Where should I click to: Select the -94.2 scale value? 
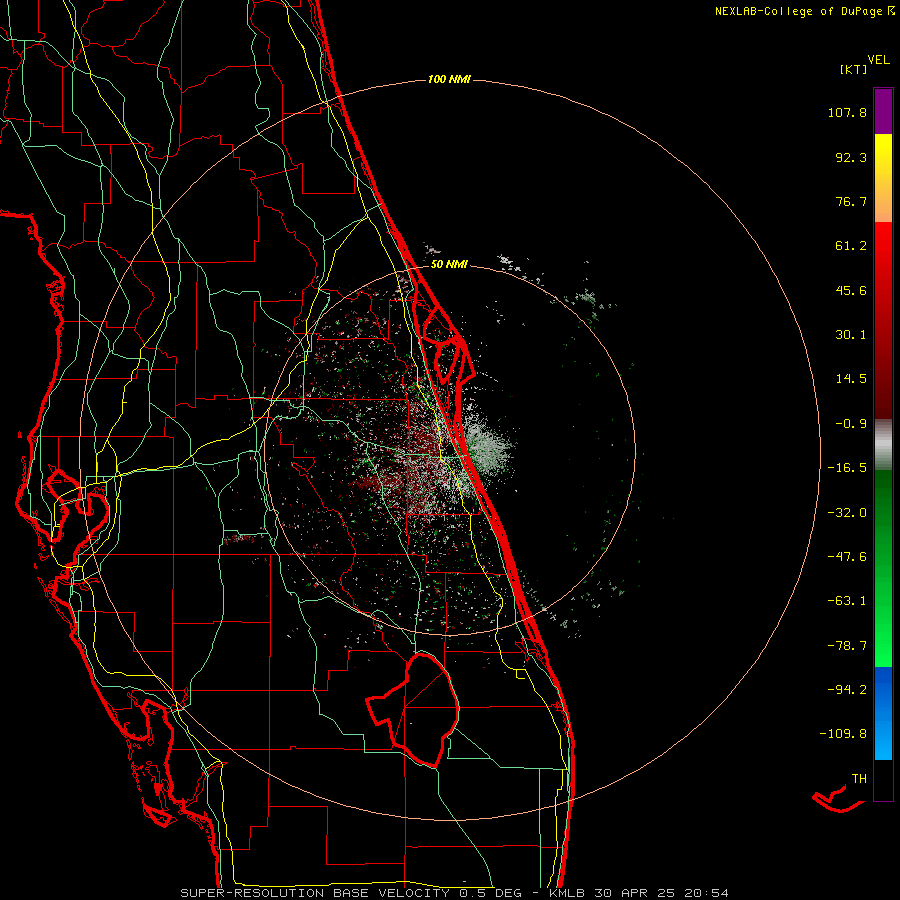coord(847,689)
